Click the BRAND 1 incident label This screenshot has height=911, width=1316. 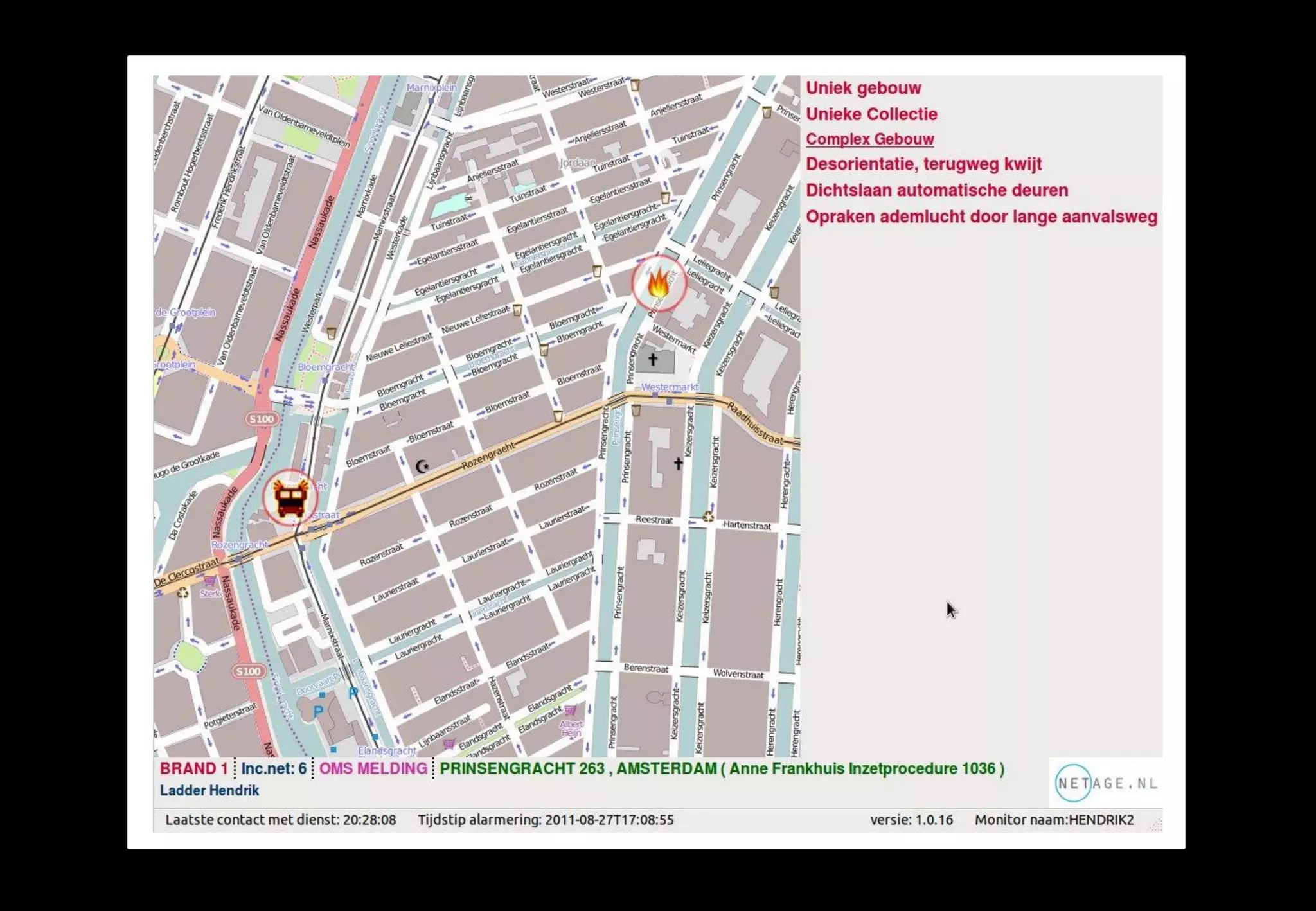coord(193,768)
